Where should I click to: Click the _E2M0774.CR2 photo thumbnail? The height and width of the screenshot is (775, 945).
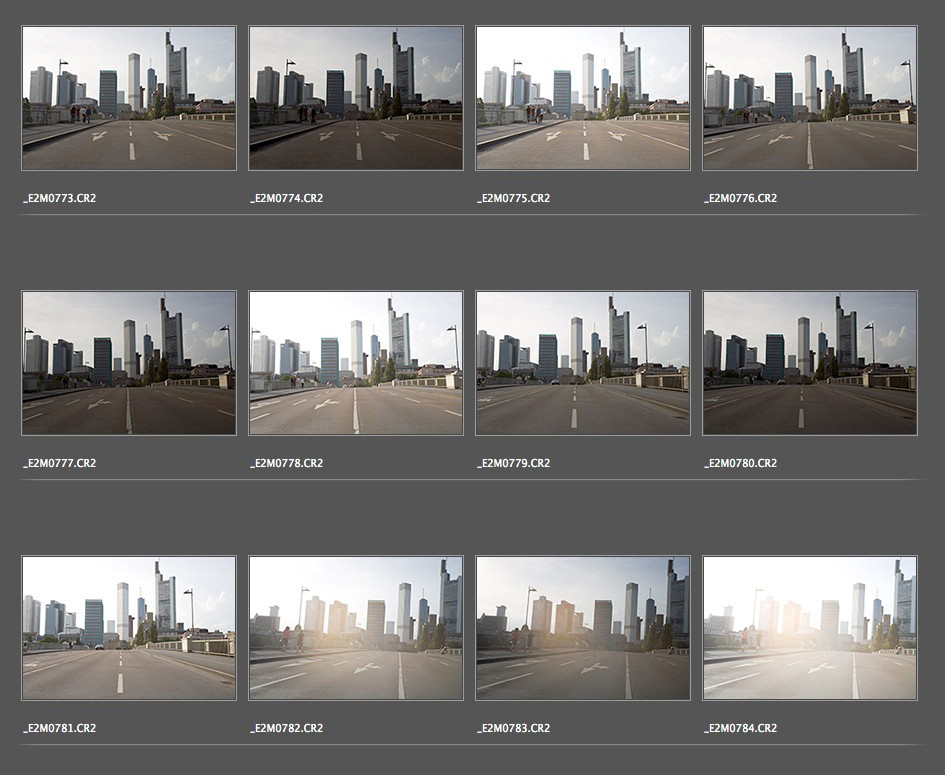pos(356,98)
